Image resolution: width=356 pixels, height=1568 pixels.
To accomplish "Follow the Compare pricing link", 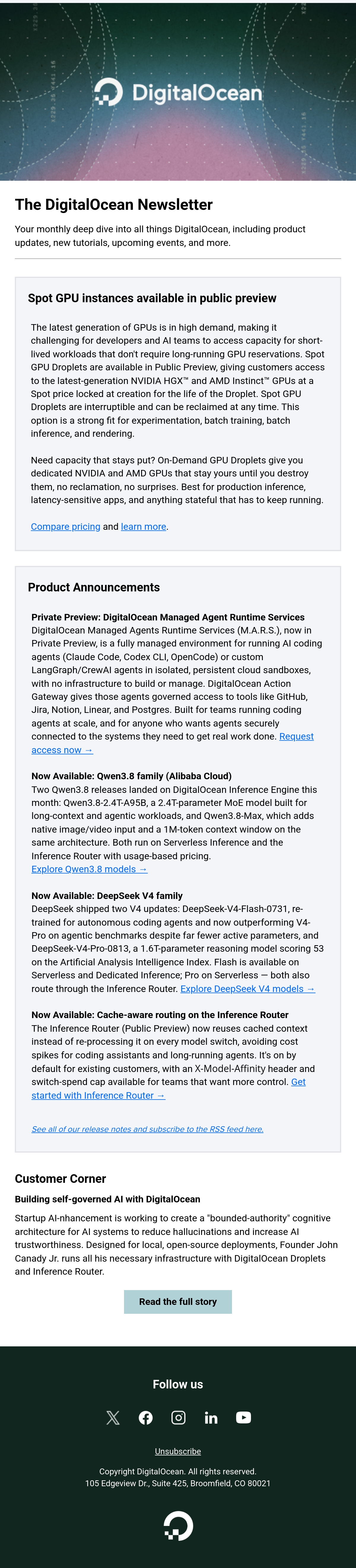I will pyautogui.click(x=66, y=527).
